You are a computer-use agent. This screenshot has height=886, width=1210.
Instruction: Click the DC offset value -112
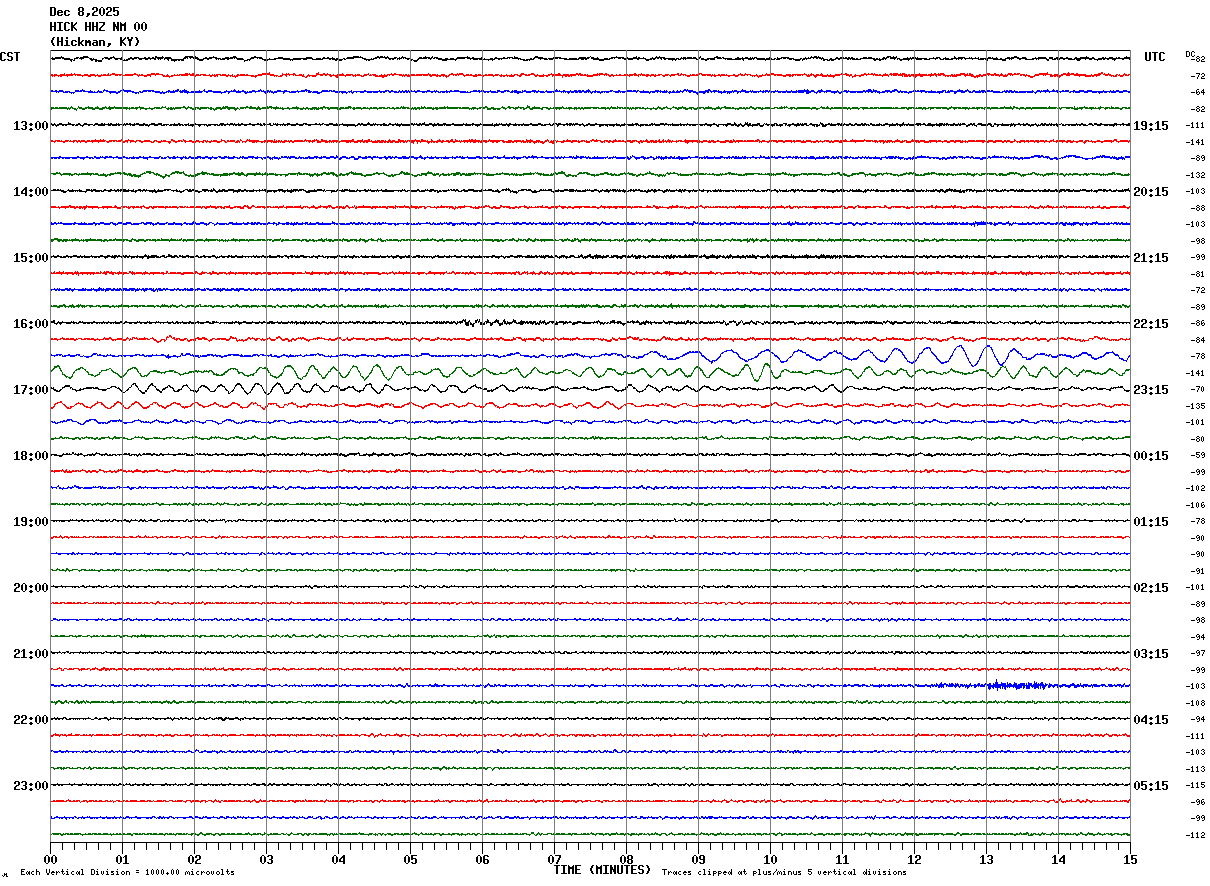click(1194, 835)
